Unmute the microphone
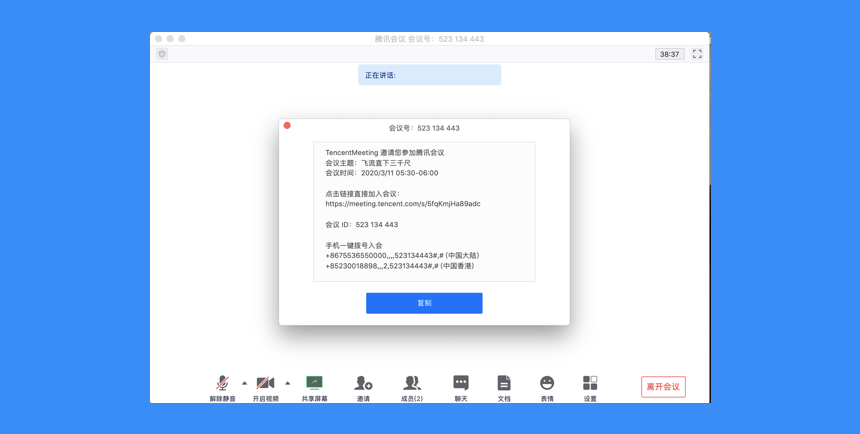The image size is (860, 434). coord(222,388)
